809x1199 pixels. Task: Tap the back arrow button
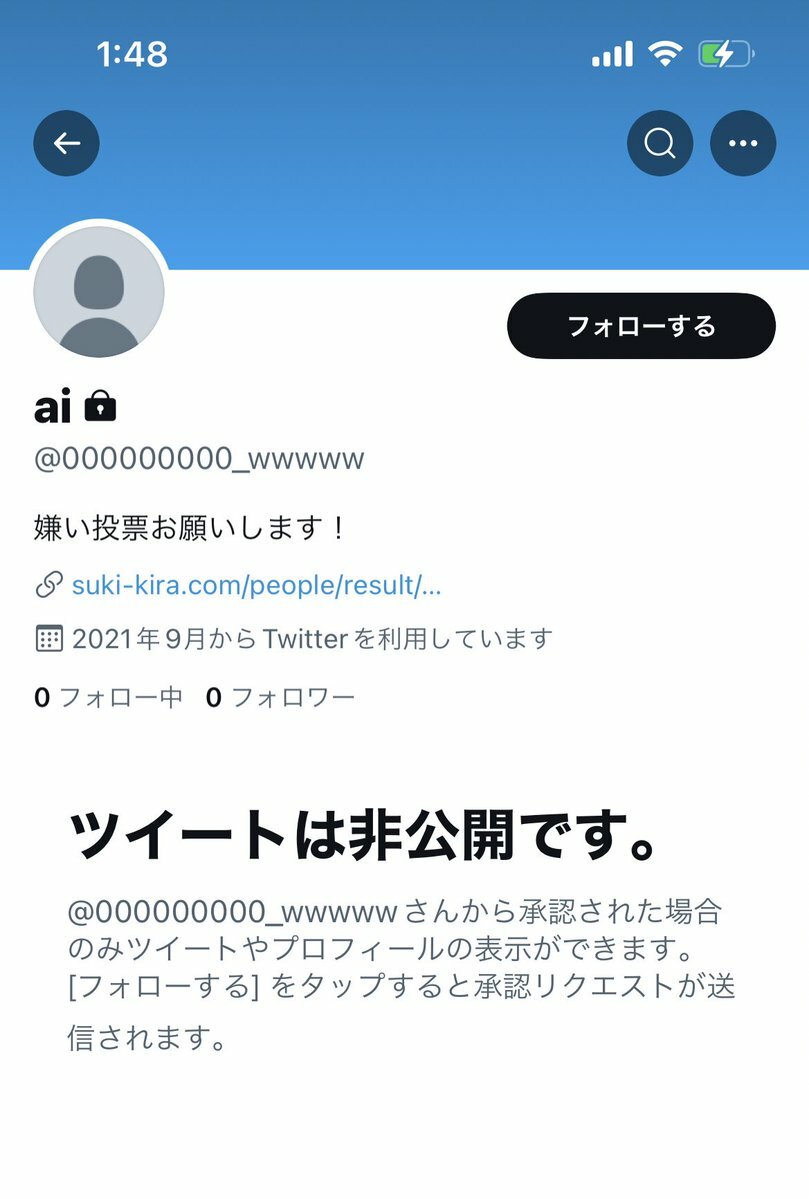tap(67, 143)
